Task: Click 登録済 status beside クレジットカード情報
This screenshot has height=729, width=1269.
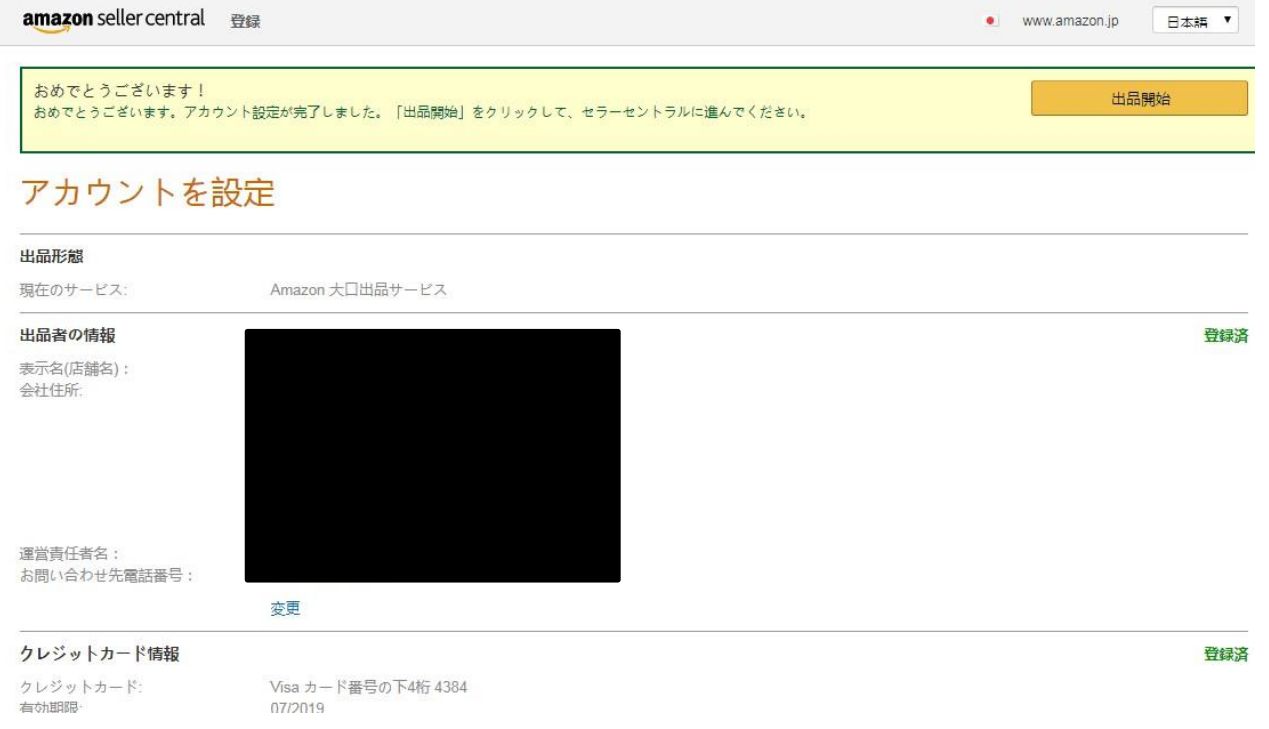Action: pyautogui.click(x=1226, y=655)
